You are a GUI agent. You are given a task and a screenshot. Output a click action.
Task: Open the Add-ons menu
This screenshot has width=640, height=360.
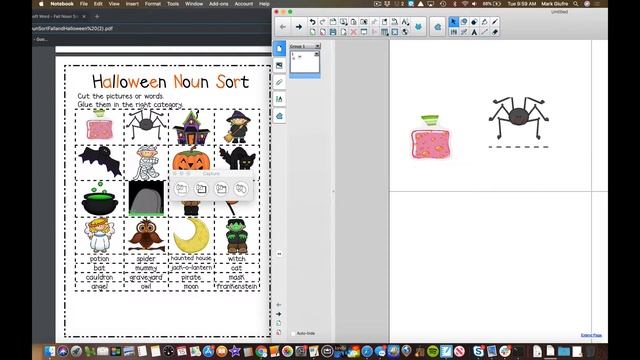218,4
